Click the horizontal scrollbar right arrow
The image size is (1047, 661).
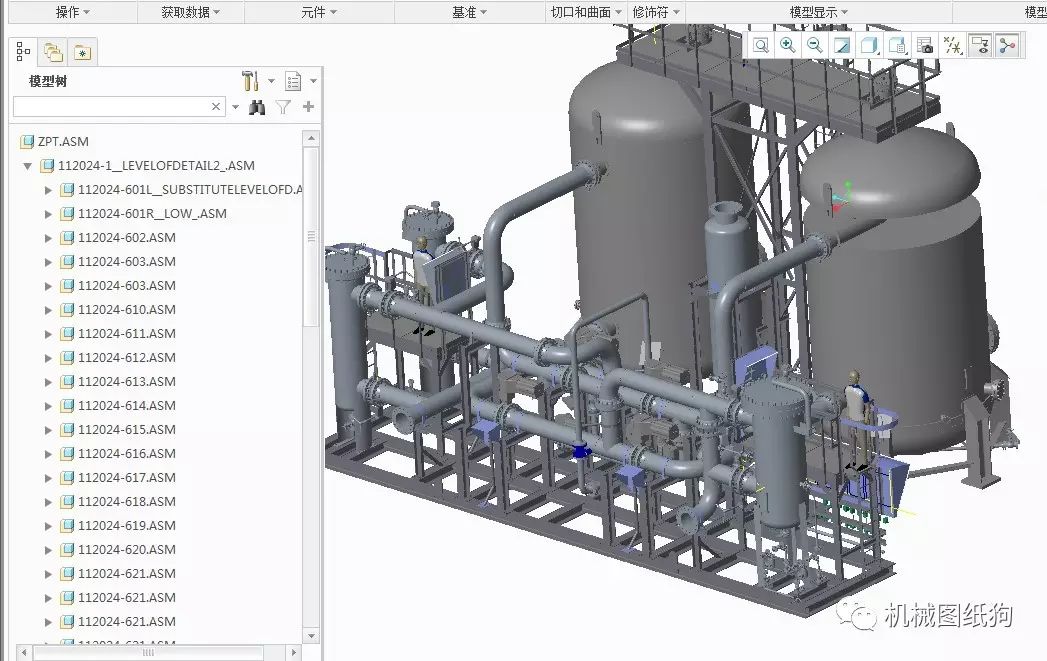[x=294, y=652]
